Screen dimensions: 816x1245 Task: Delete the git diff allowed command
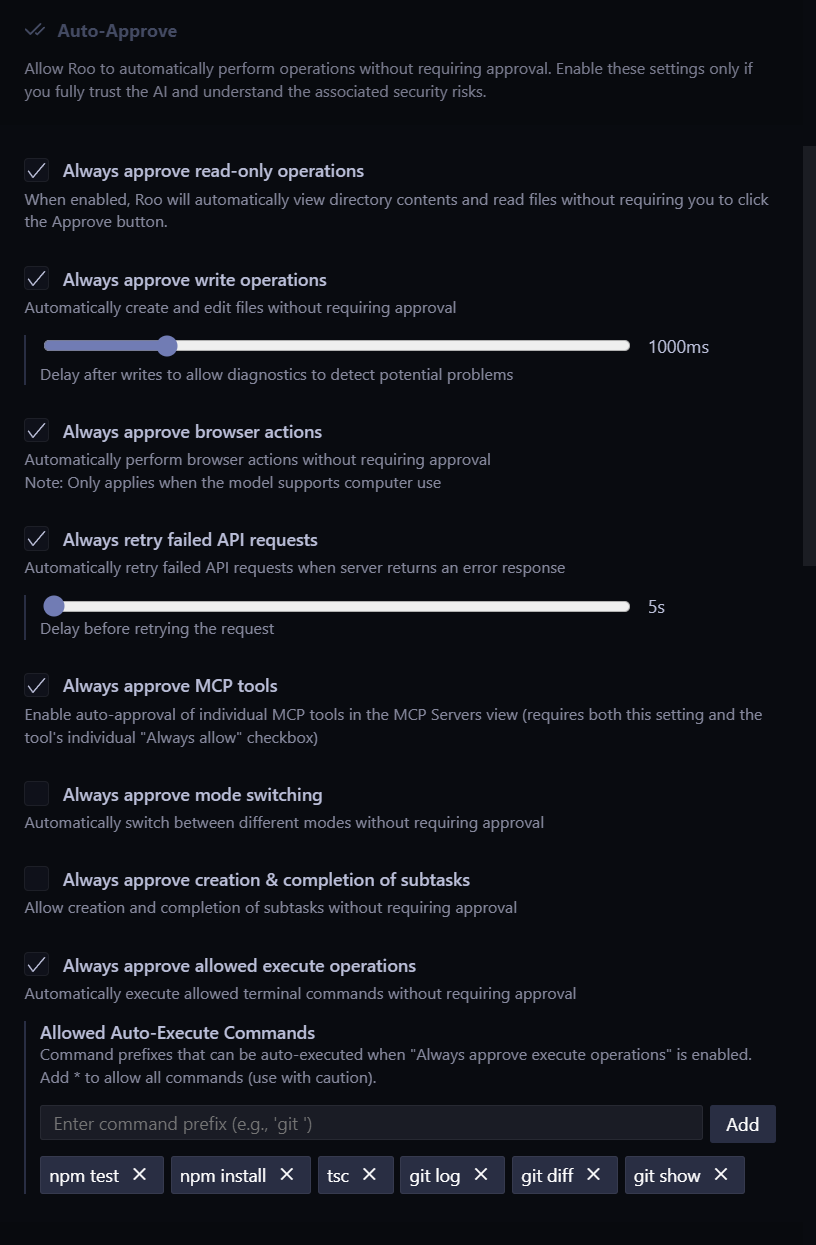(594, 1175)
